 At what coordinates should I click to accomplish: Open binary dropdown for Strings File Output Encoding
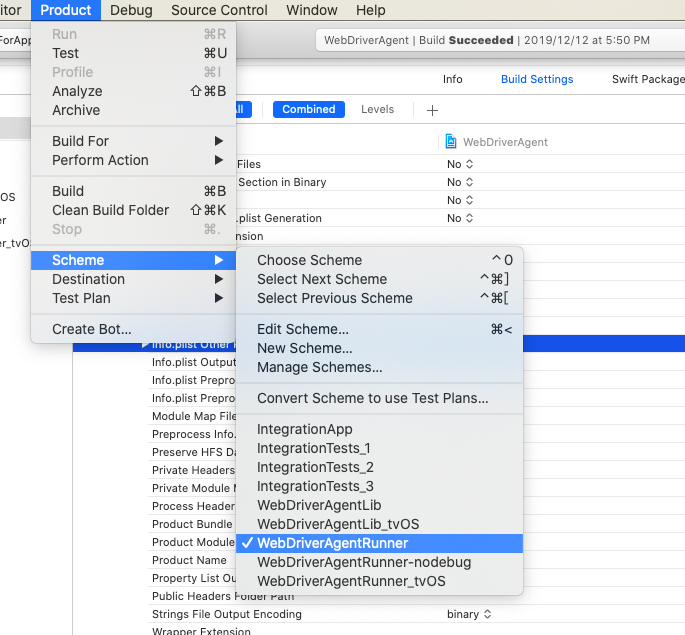click(469, 614)
